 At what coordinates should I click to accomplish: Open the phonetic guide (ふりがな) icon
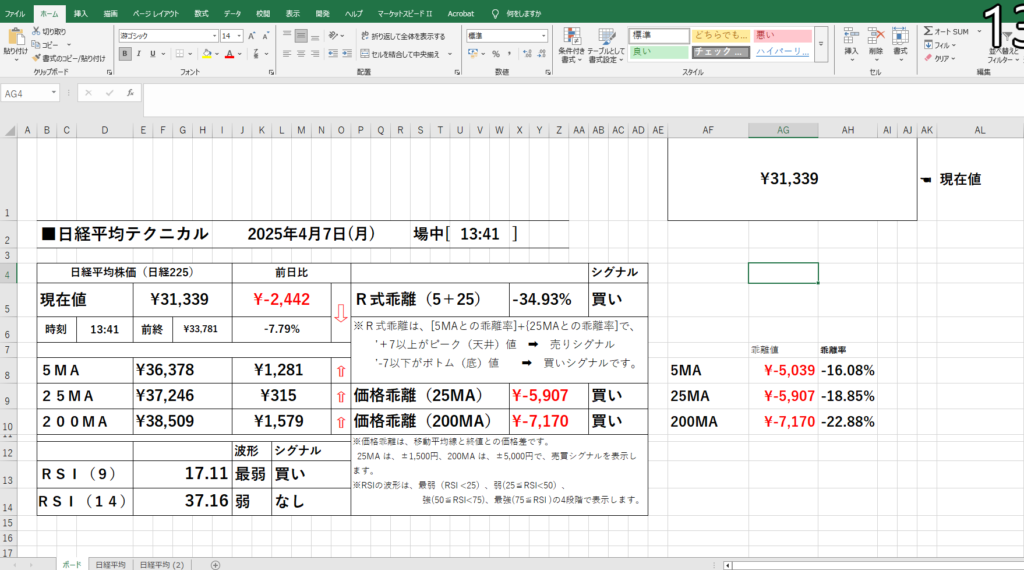[x=256, y=54]
